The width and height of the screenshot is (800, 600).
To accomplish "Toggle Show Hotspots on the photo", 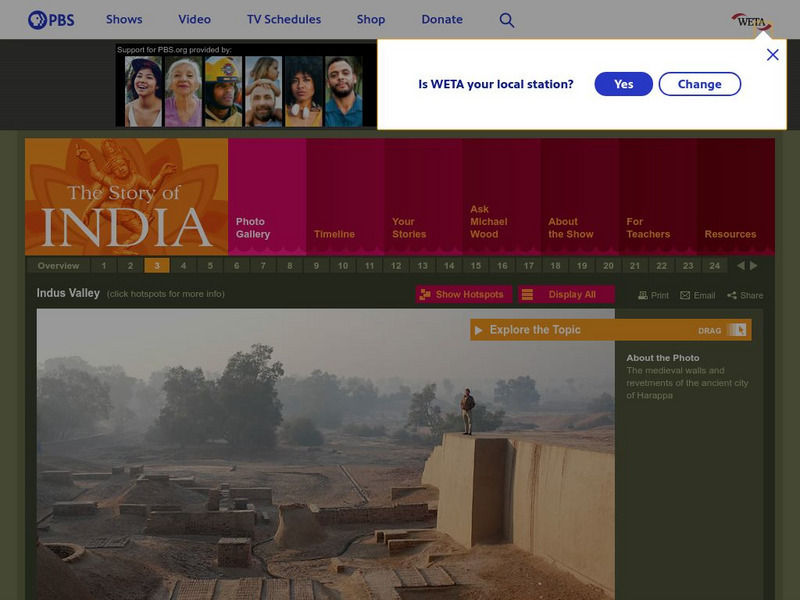I will pyautogui.click(x=461, y=294).
